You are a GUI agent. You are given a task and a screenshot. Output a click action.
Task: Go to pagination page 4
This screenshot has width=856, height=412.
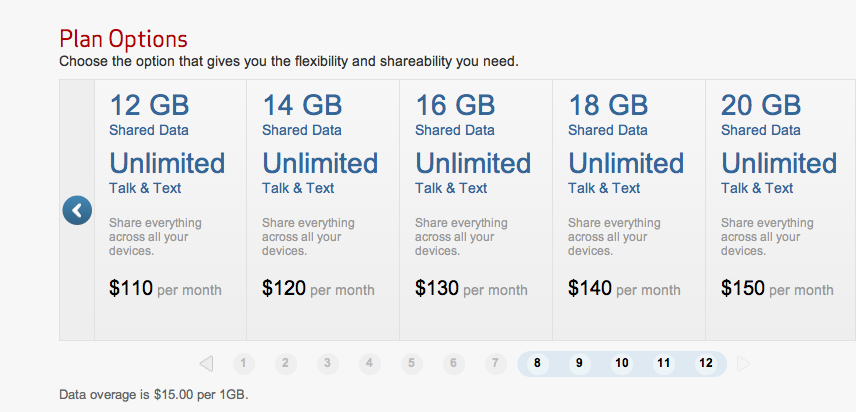pos(370,363)
